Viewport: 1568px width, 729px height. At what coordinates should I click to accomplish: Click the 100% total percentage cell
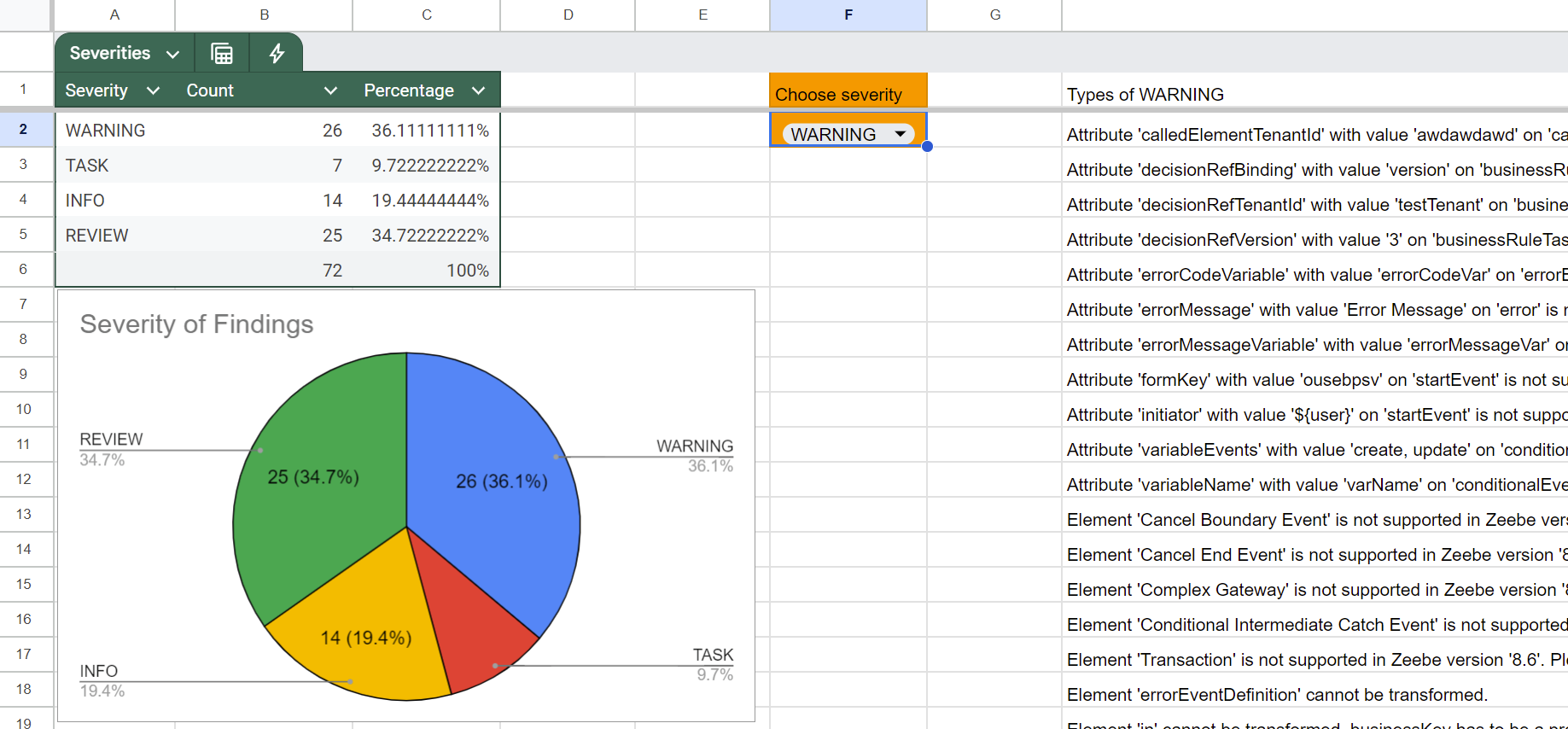(426, 270)
